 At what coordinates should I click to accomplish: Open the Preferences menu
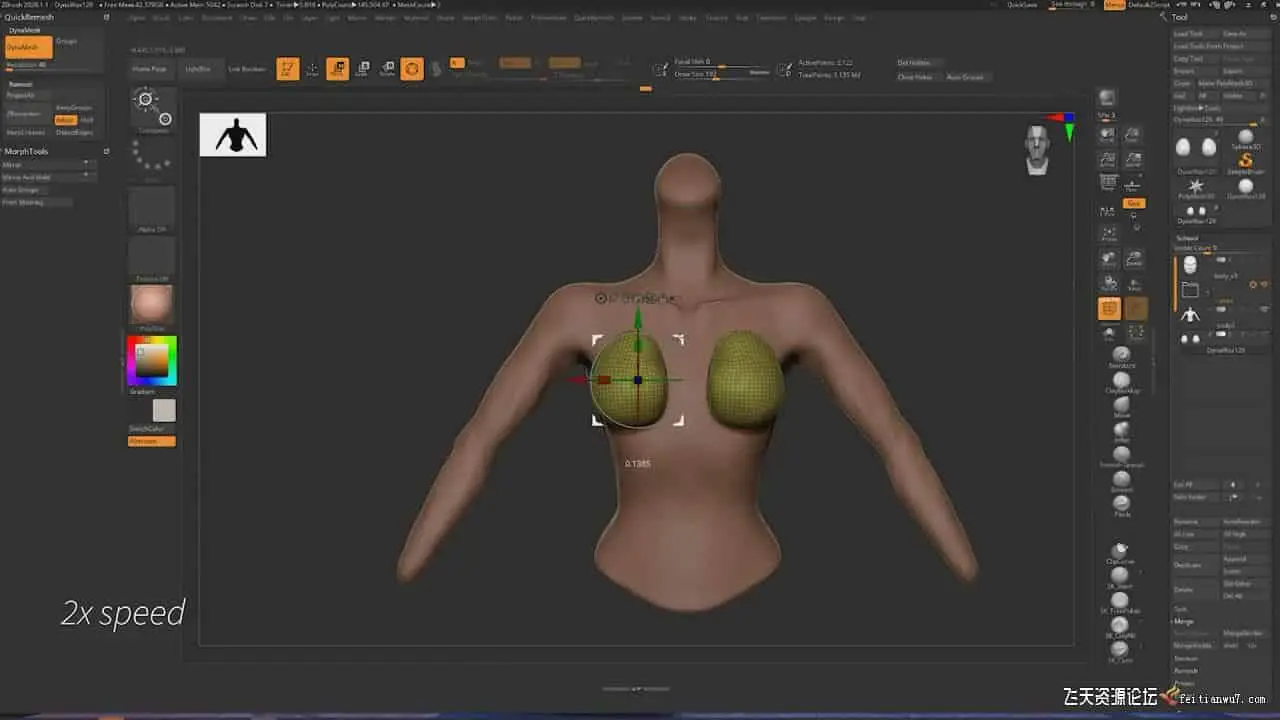(548, 17)
